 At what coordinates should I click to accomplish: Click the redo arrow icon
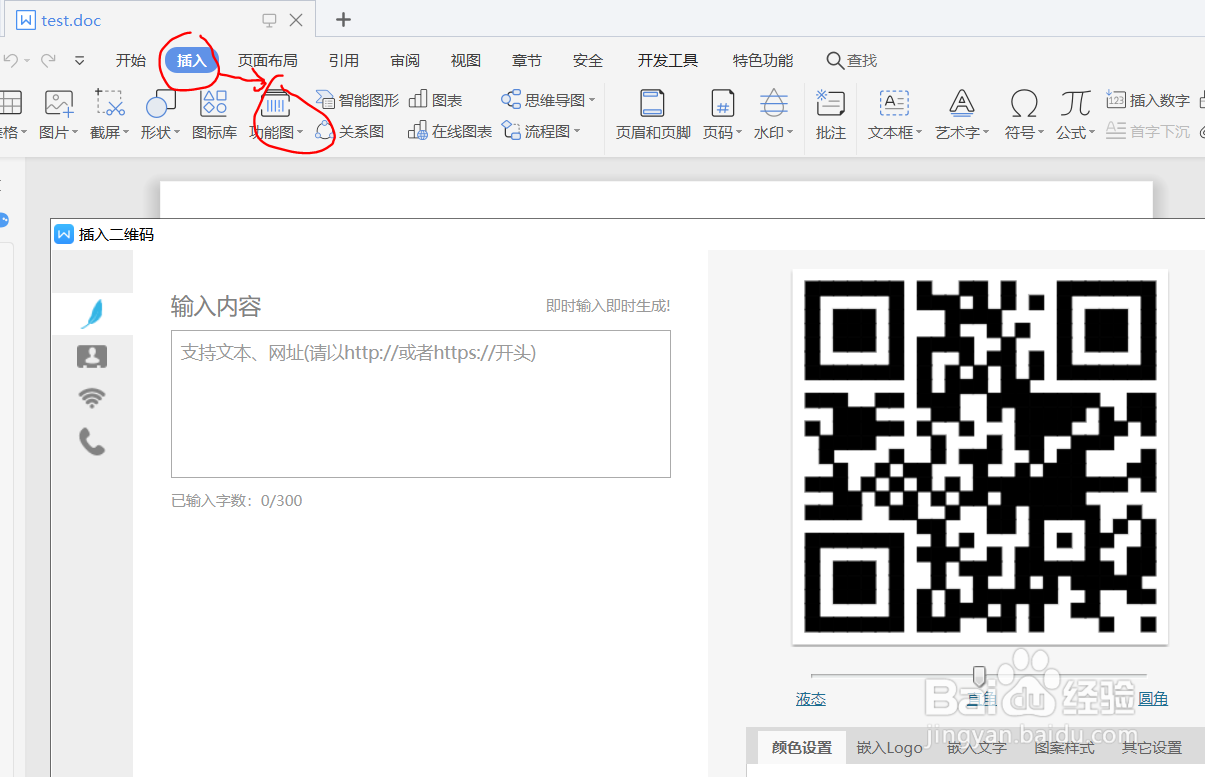[x=48, y=61]
